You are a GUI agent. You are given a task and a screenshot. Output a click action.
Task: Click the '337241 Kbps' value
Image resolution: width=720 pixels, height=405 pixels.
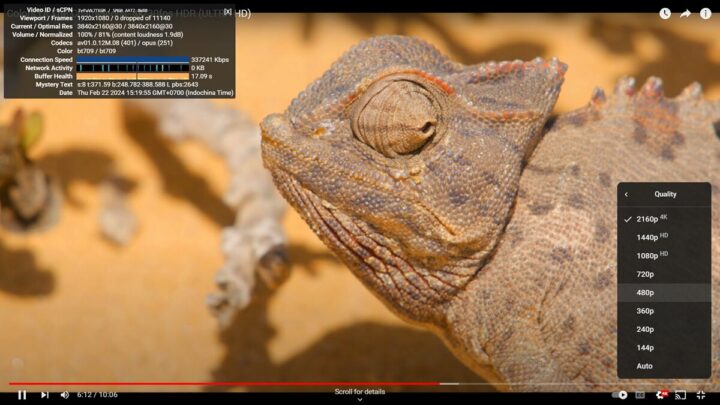(210, 60)
